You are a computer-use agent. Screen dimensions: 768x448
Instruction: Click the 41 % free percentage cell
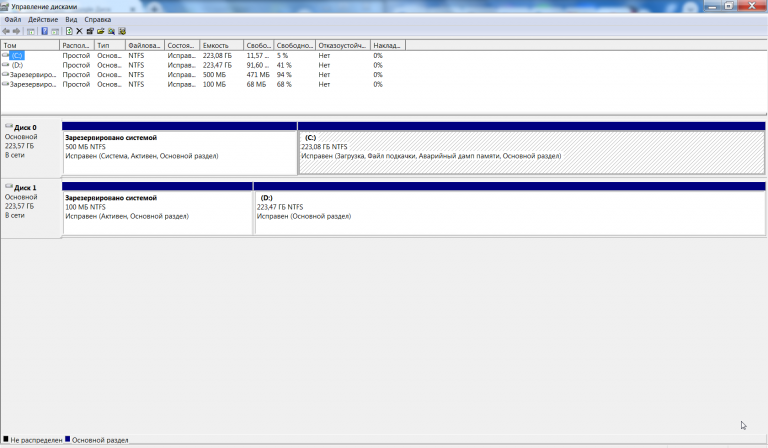pyautogui.click(x=284, y=65)
